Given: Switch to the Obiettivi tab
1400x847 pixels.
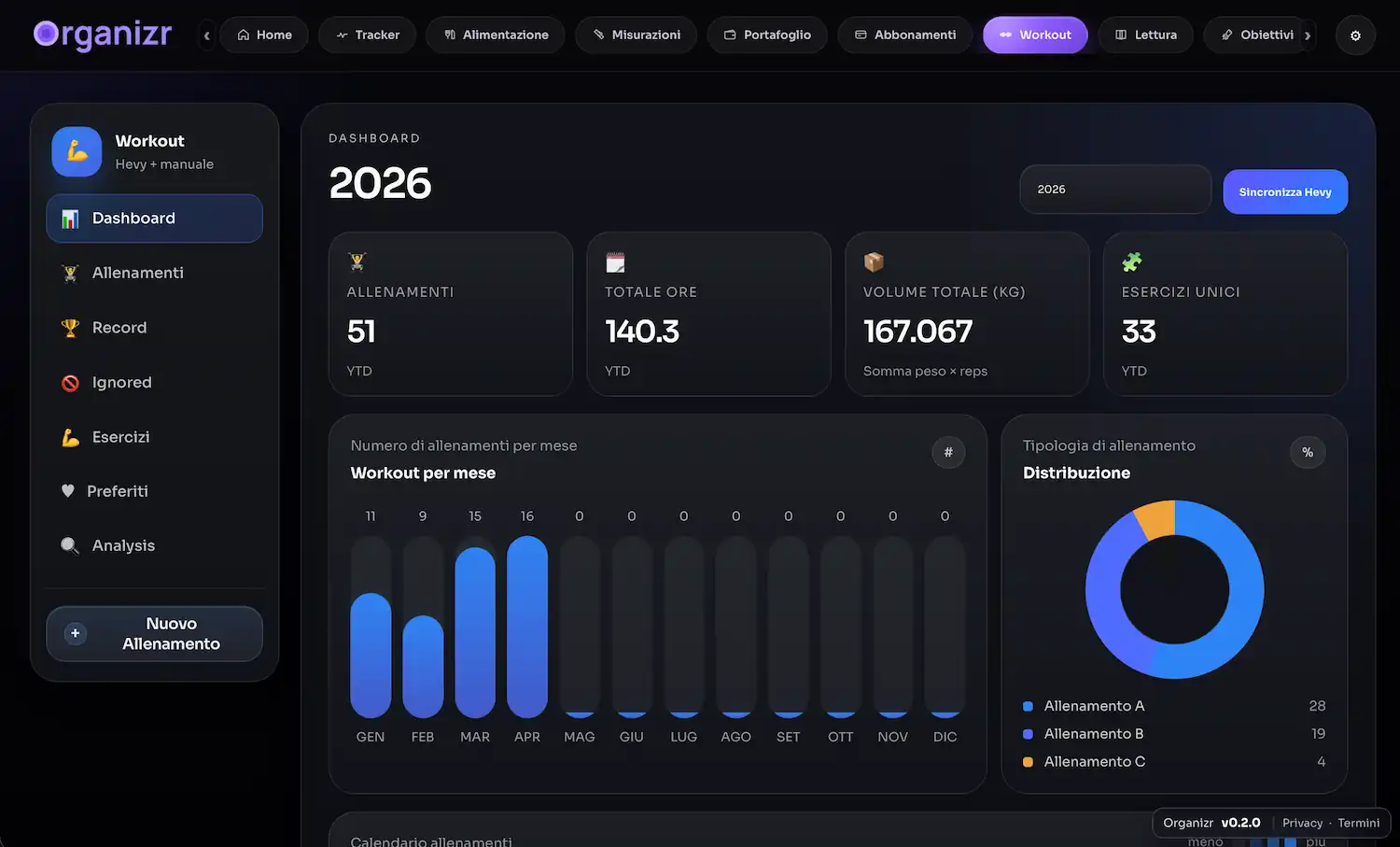Looking at the screenshot, I should coord(1257,35).
